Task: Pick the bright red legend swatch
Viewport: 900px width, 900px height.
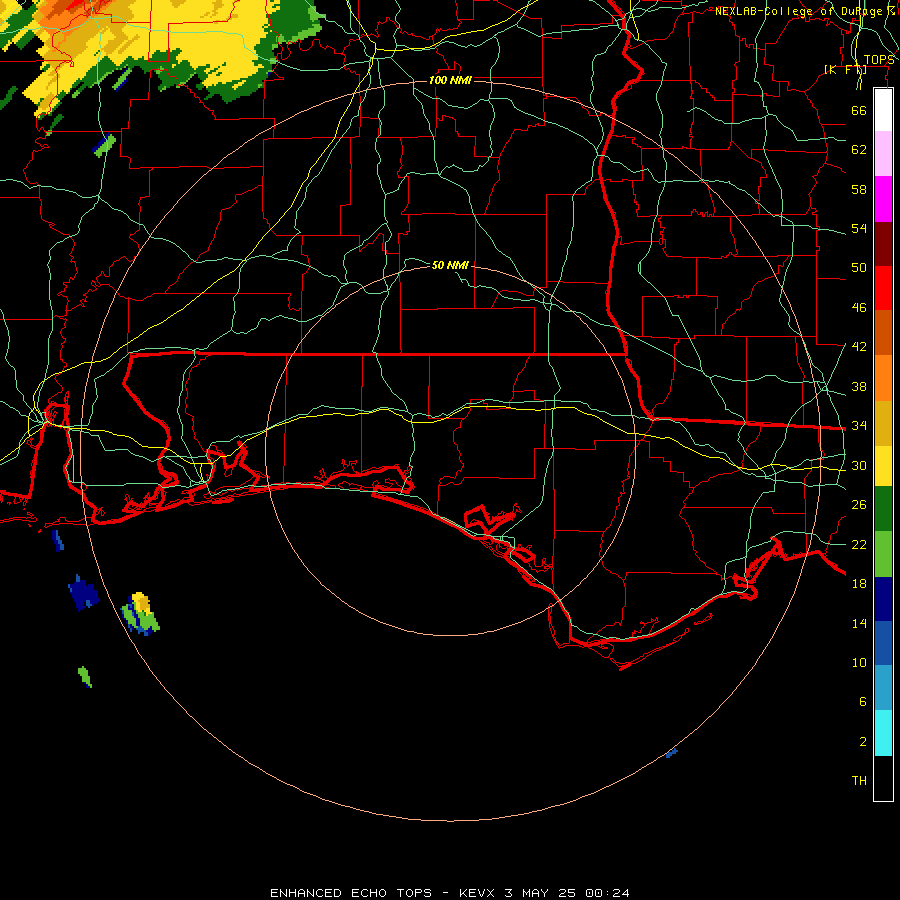Action: pyautogui.click(x=883, y=288)
